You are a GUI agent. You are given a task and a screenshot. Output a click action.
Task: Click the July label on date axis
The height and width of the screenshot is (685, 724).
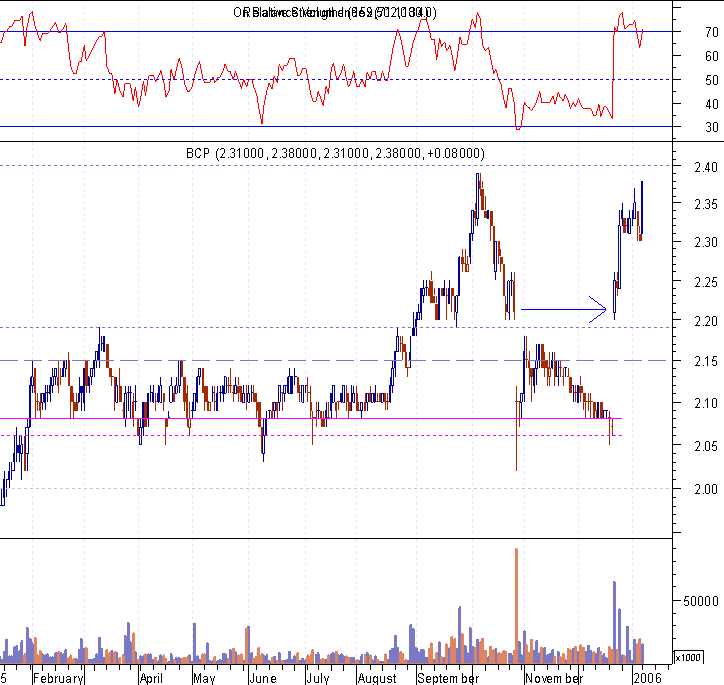[x=318, y=678]
